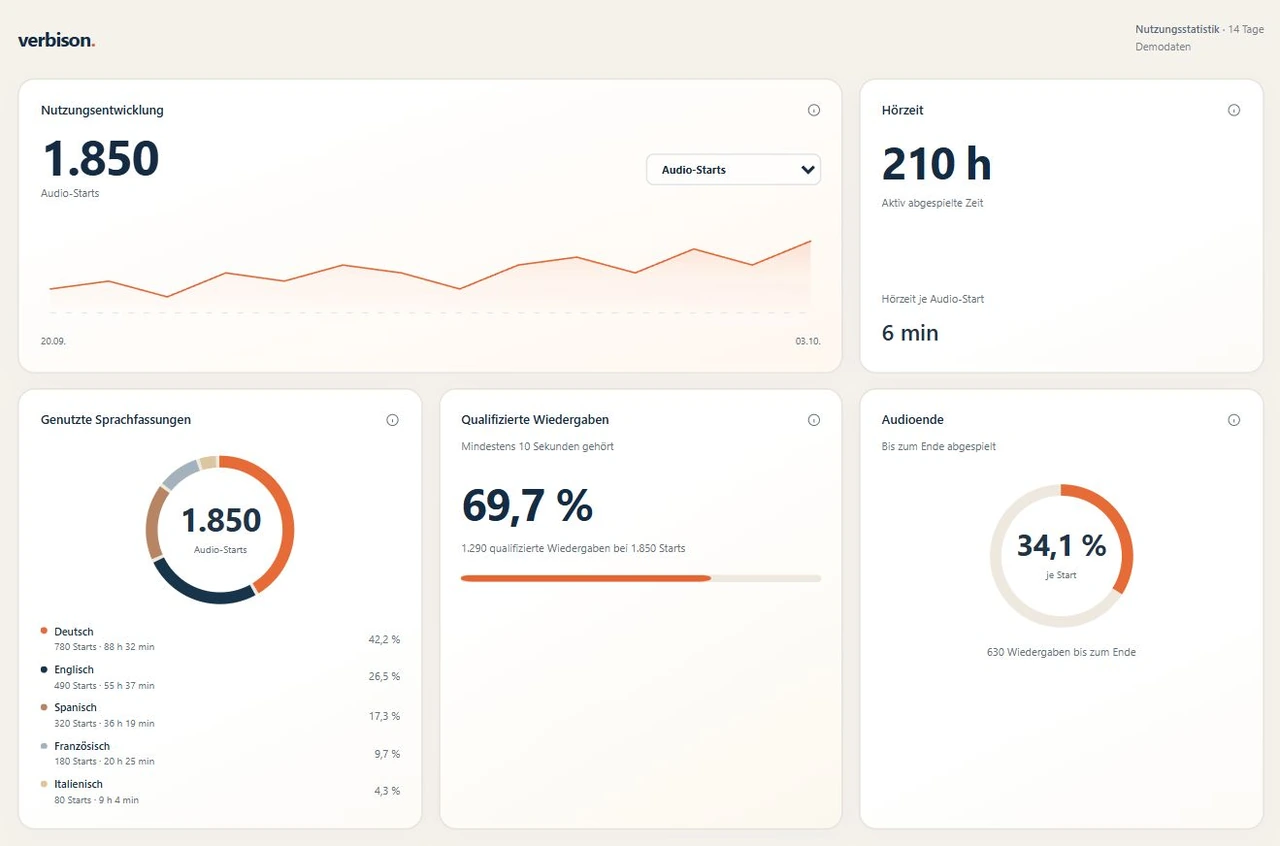The width and height of the screenshot is (1280, 846).
Task: Click the 34,1 % donut chart
Action: 1061,556
